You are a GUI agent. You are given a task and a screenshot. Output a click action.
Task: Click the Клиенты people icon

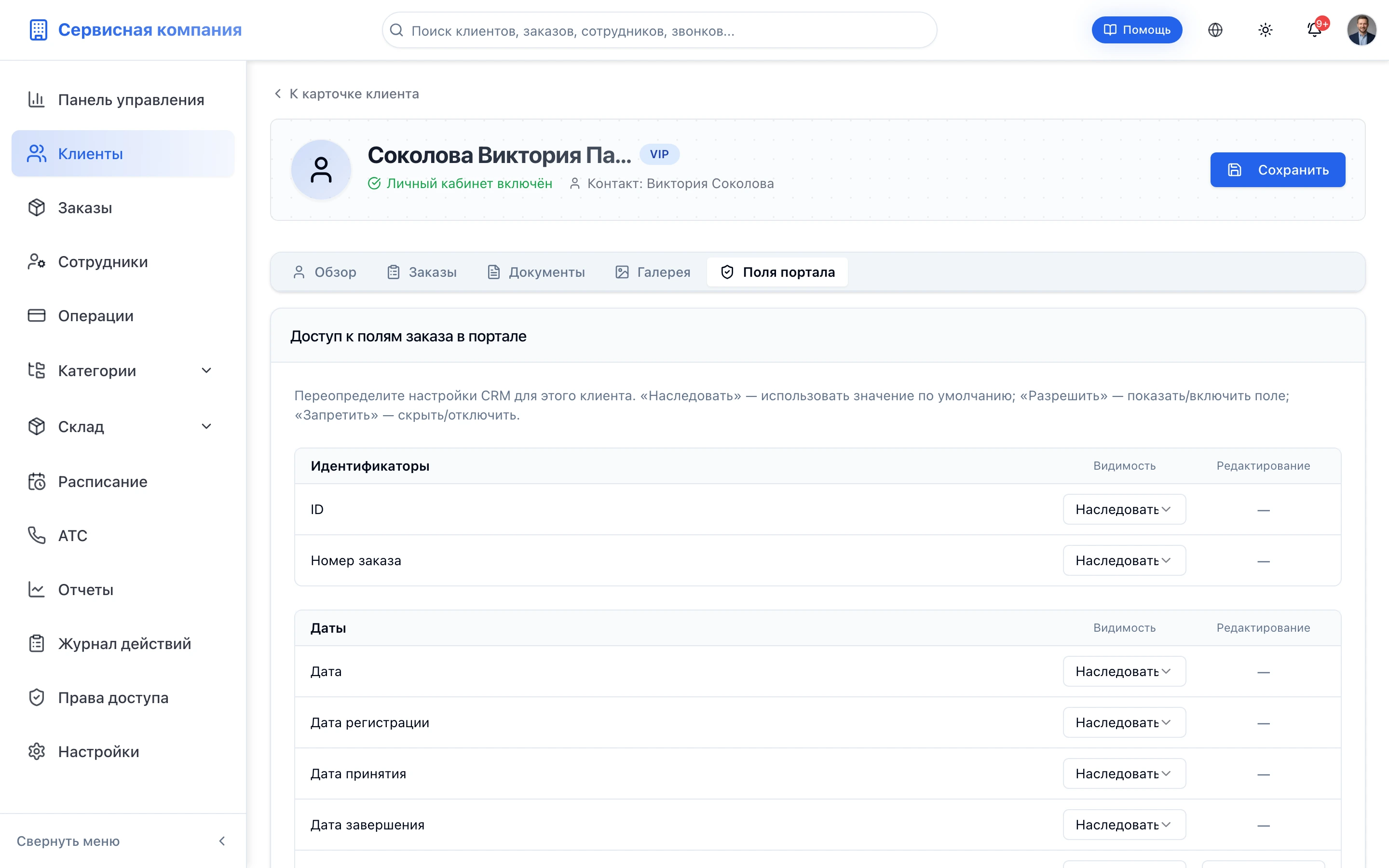point(36,153)
